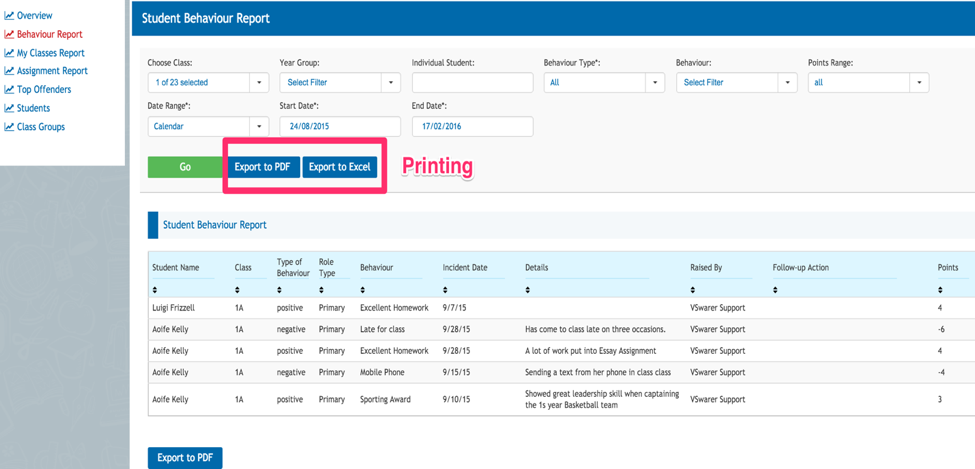Select student Luigi Frizzell row

(561, 308)
